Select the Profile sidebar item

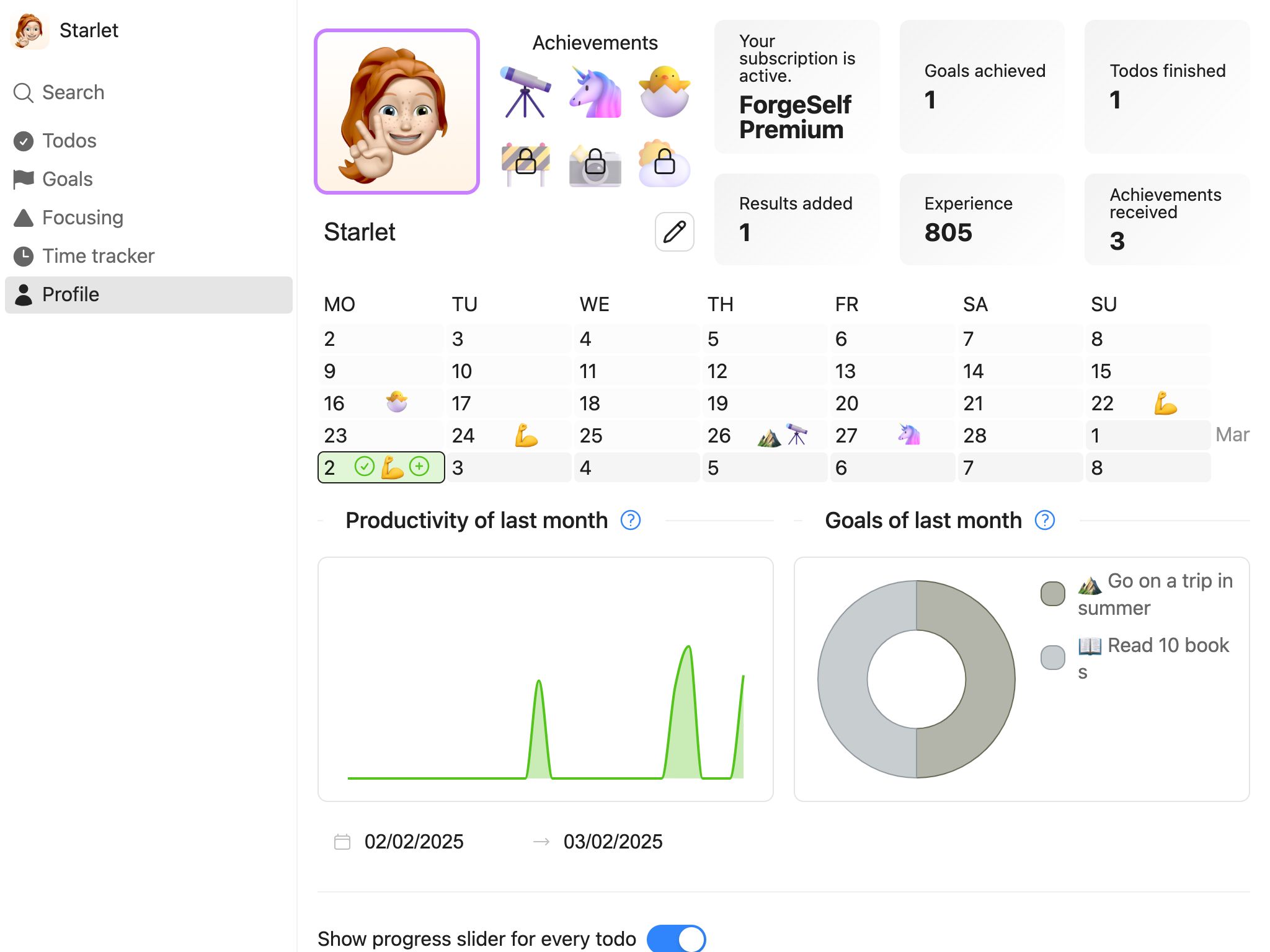coord(149,294)
